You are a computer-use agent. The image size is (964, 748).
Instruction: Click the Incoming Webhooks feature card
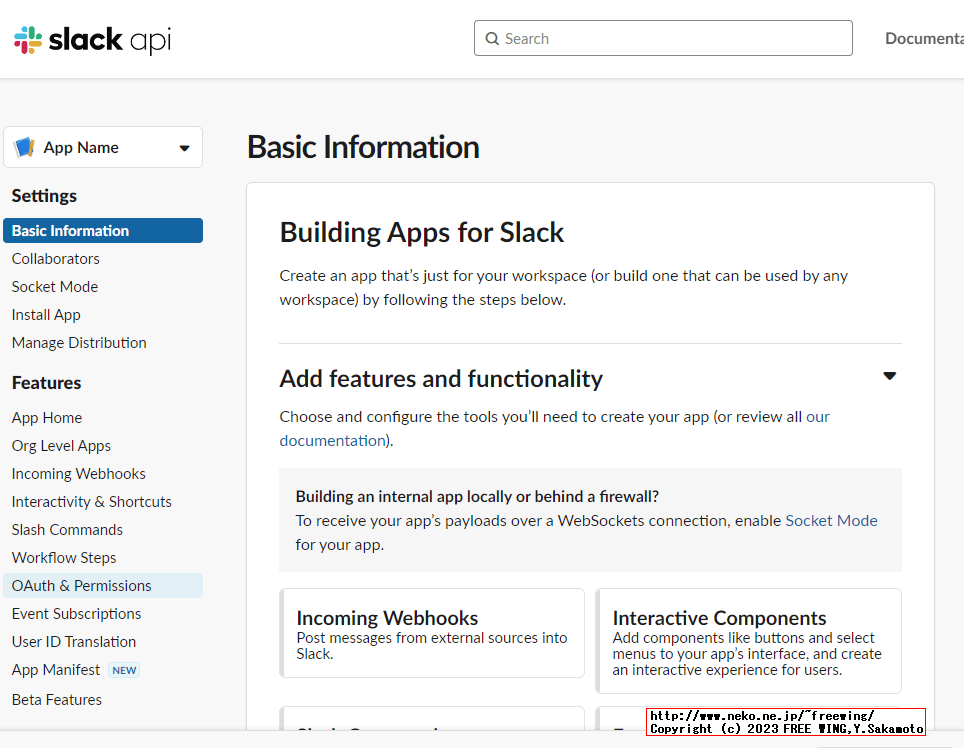pos(432,633)
